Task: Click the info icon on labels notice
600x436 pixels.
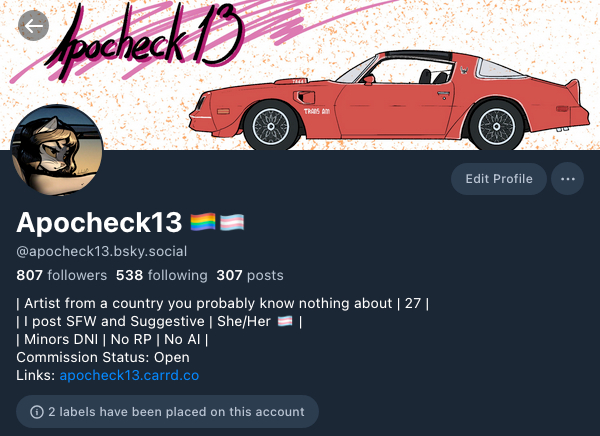Action: point(37,412)
